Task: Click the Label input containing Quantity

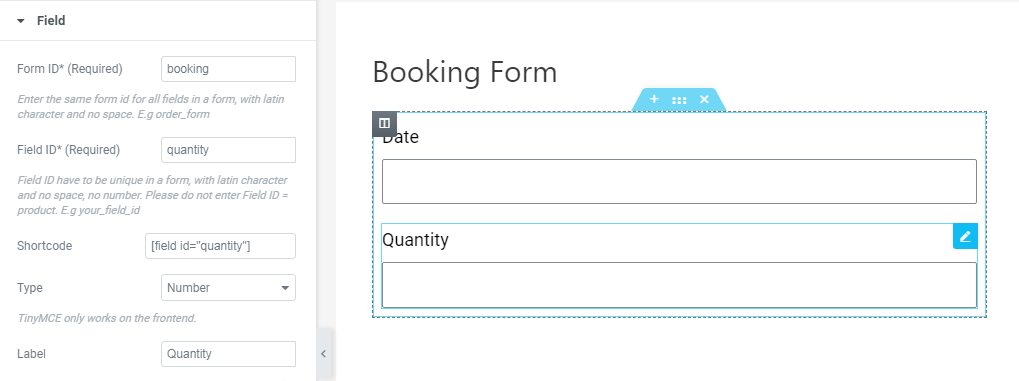Action: (228, 354)
